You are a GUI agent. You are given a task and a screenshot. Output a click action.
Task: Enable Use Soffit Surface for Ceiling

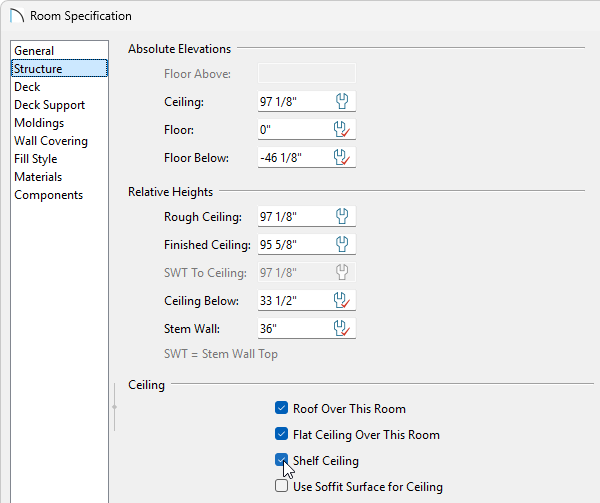click(x=281, y=486)
